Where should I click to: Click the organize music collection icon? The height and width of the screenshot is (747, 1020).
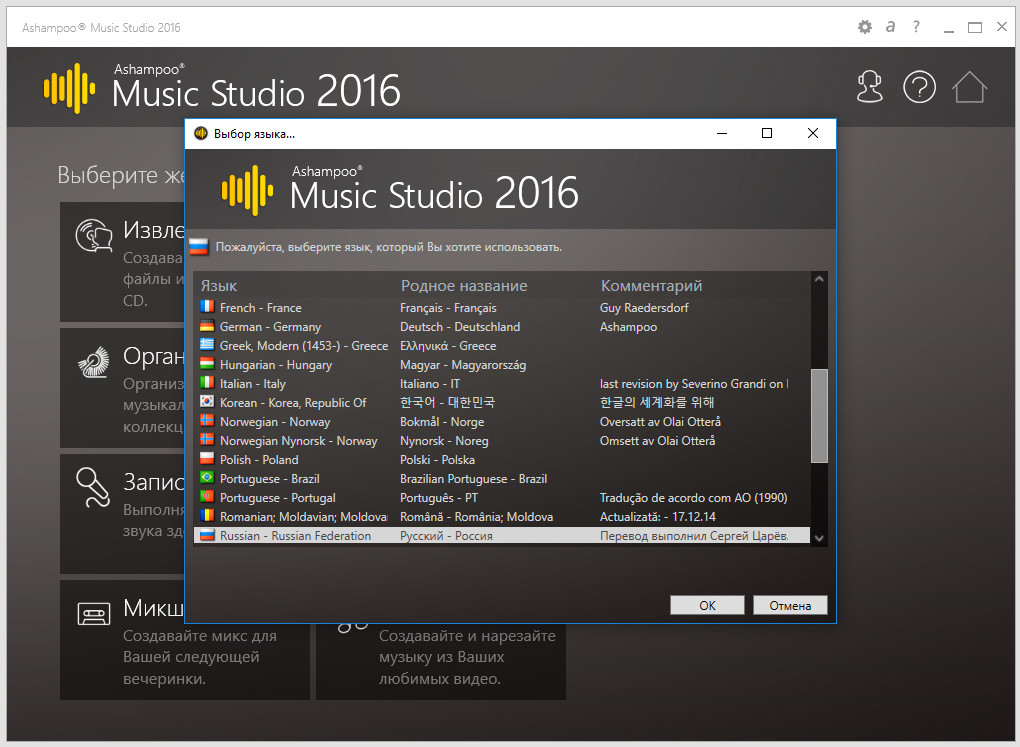point(95,359)
